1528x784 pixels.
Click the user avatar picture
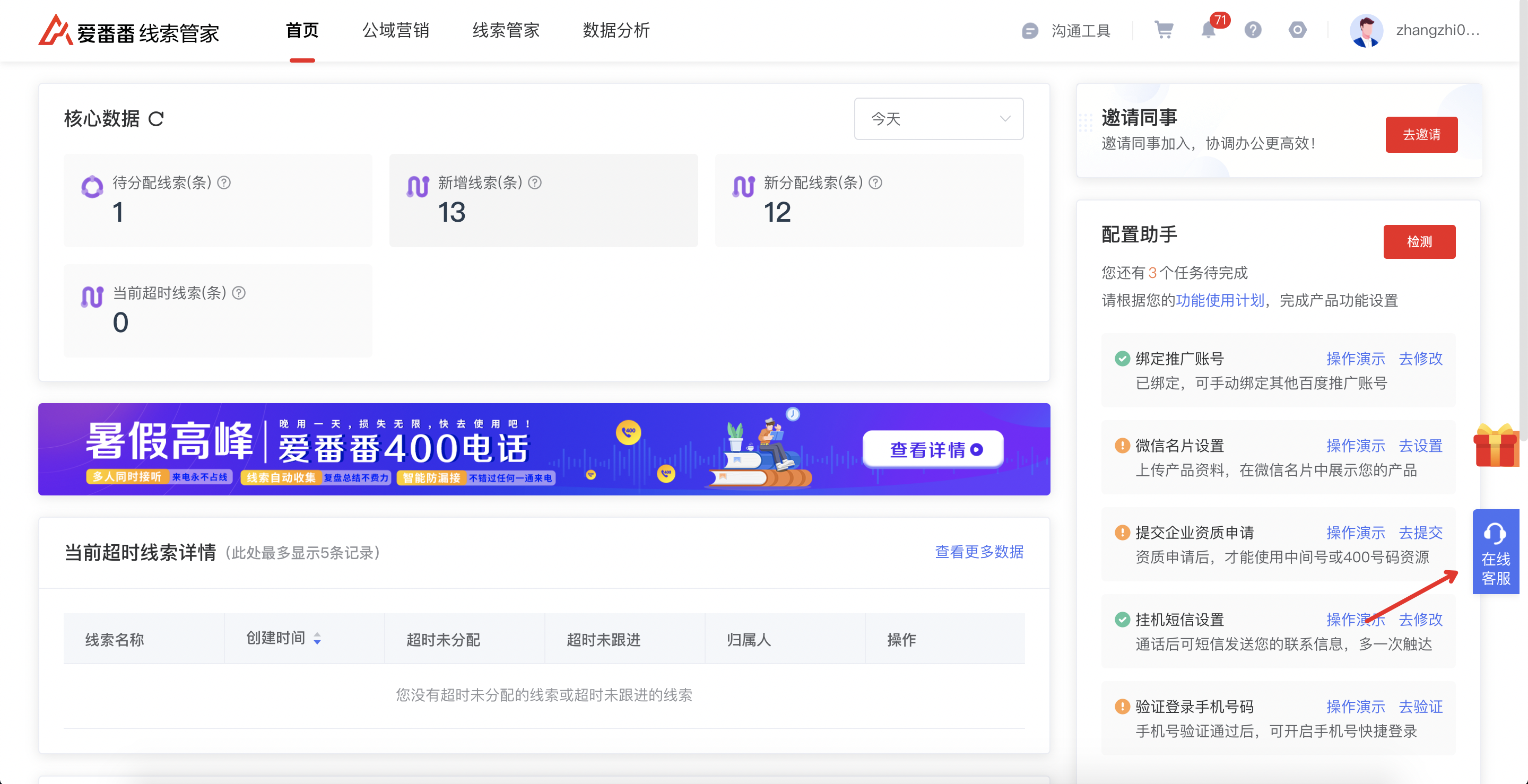click(x=1366, y=31)
